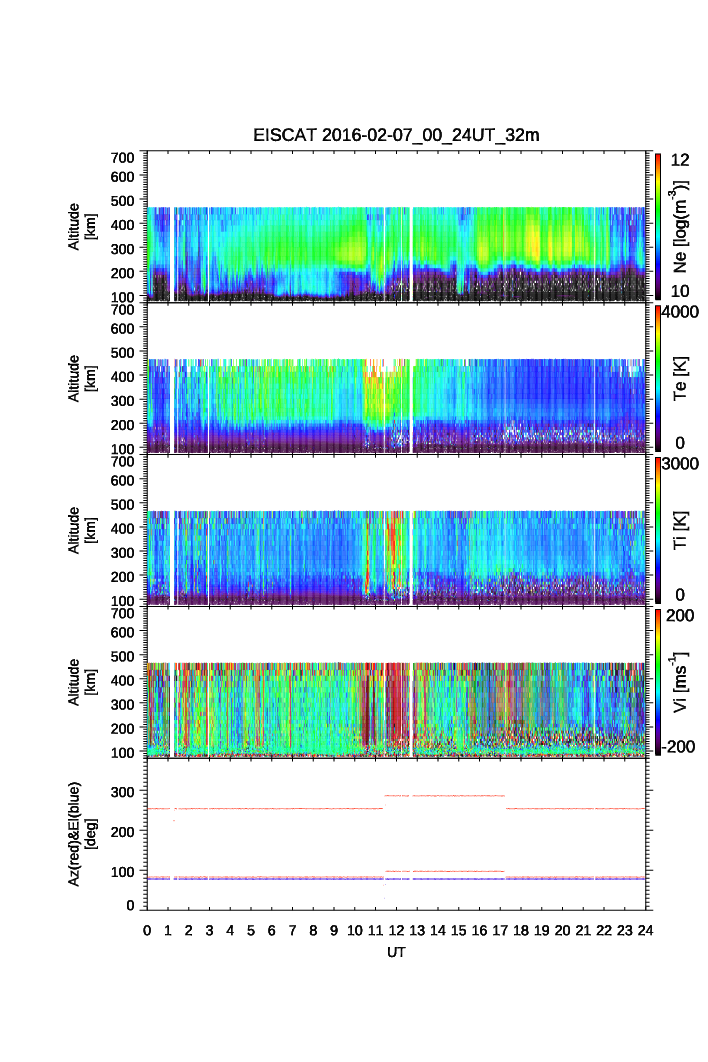This screenshot has height=1062, width=708.
Task: Click the Ne [log(m-3)] colorbar label
Action: click(680, 226)
